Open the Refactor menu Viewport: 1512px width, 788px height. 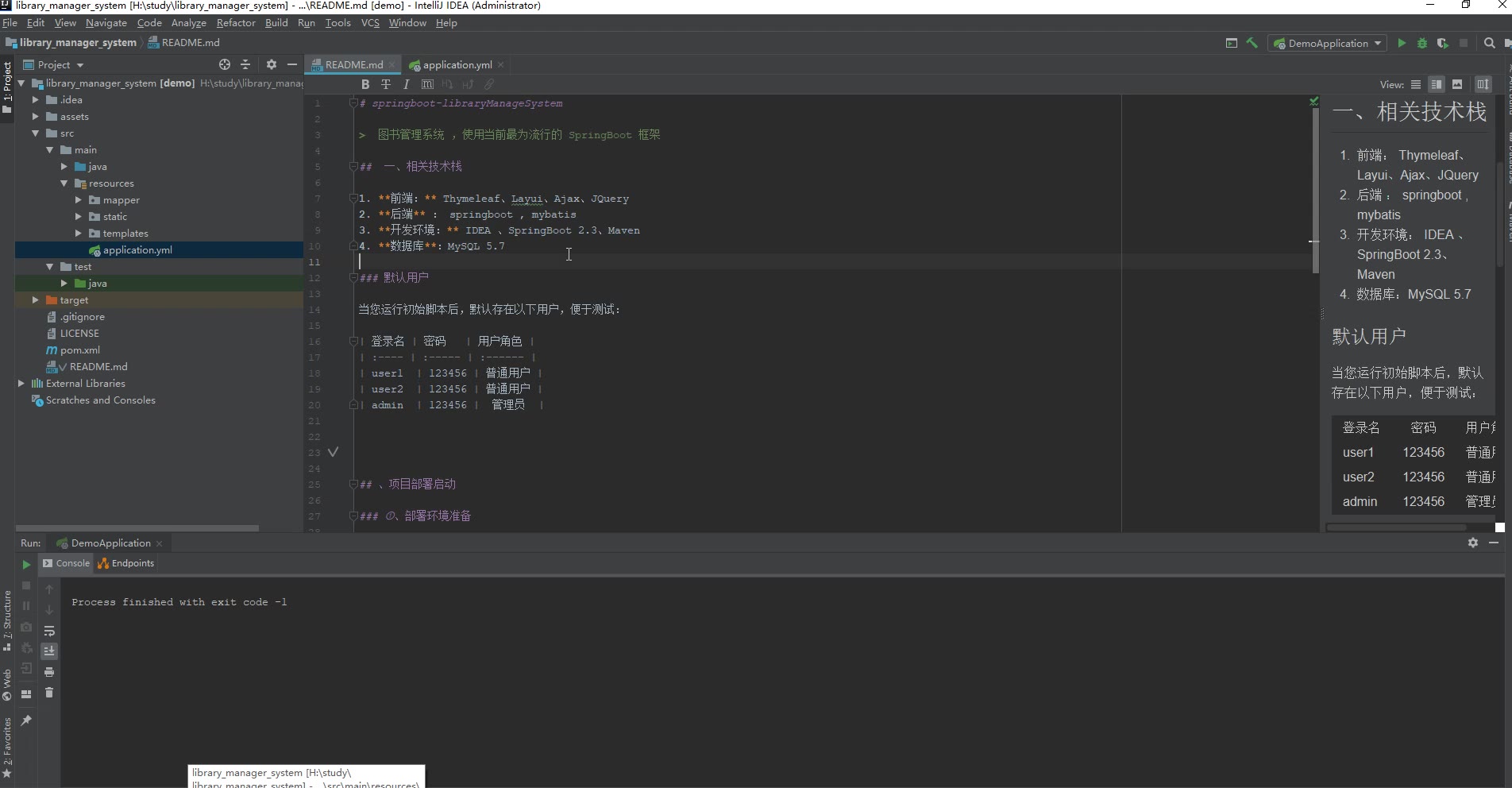tap(236, 23)
